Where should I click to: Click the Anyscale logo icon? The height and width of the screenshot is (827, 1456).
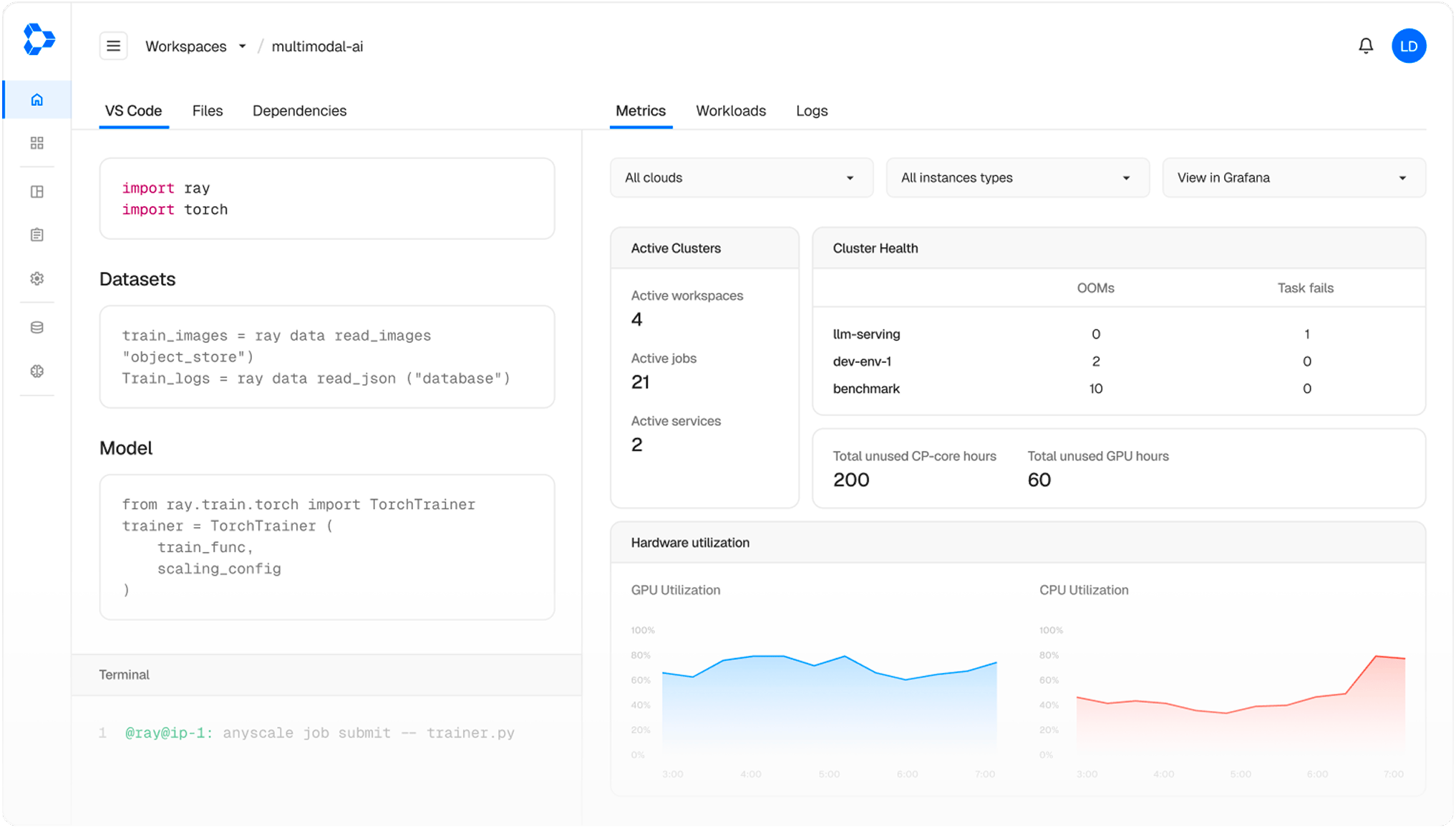pos(39,39)
